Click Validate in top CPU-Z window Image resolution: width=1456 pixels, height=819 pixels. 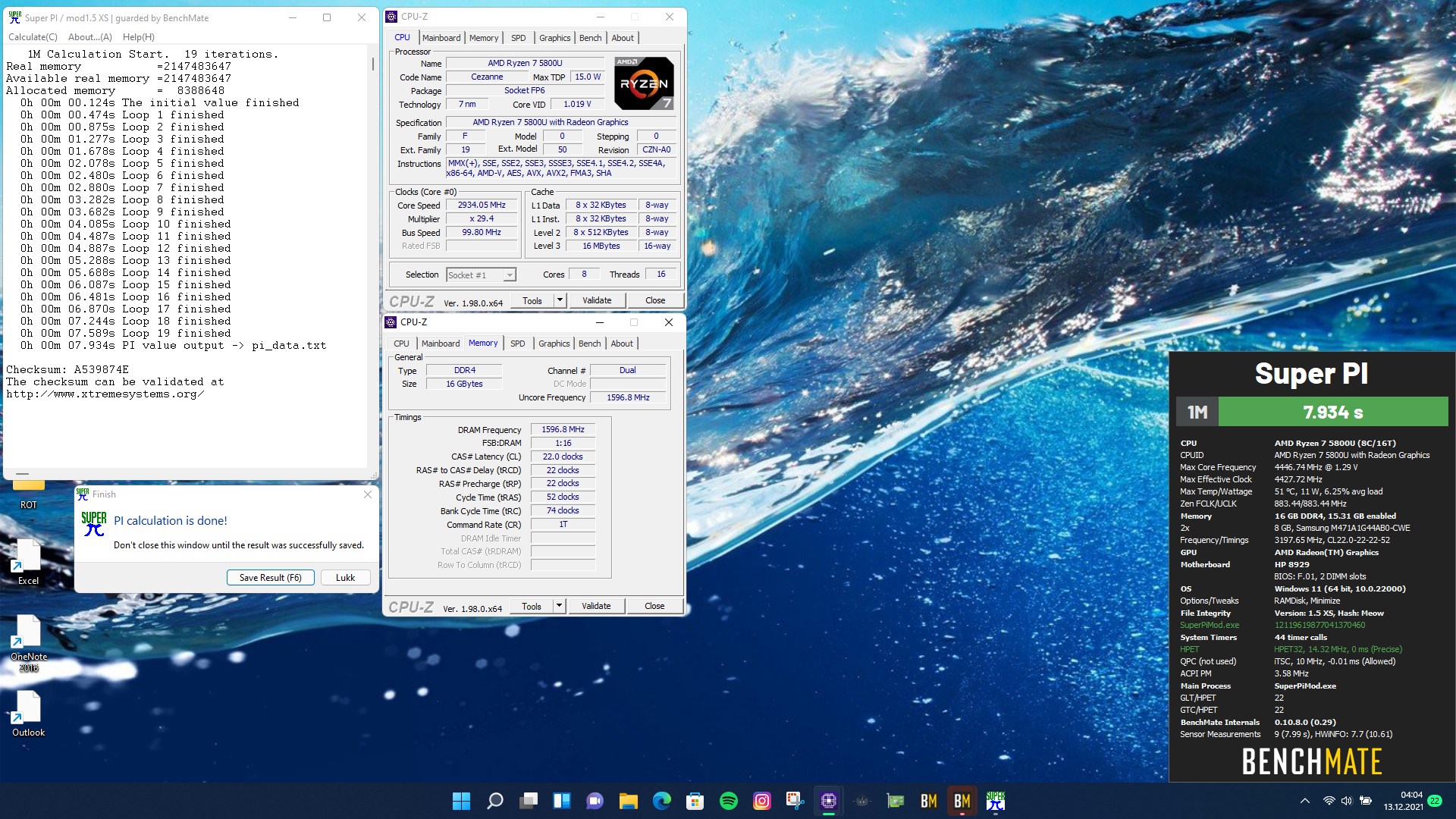click(597, 301)
